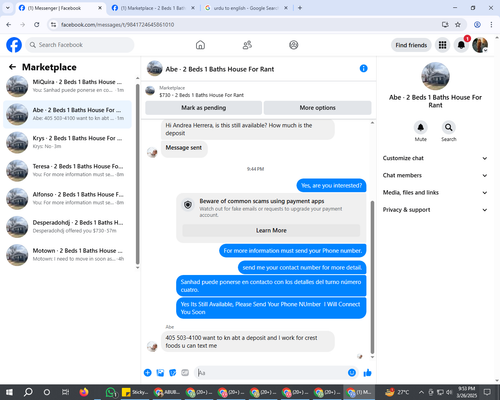Open Sticky Notes from the taskbar
500x400 pixels.
pos(135,392)
